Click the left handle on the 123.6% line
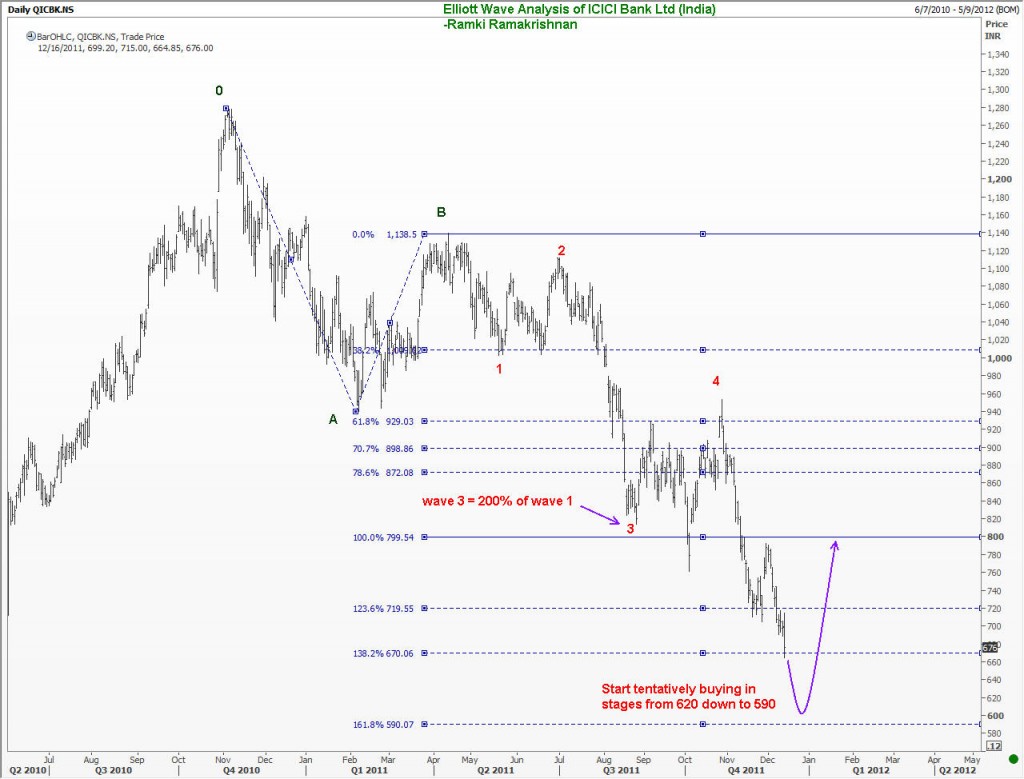This screenshot has width=1024, height=779. point(424,609)
